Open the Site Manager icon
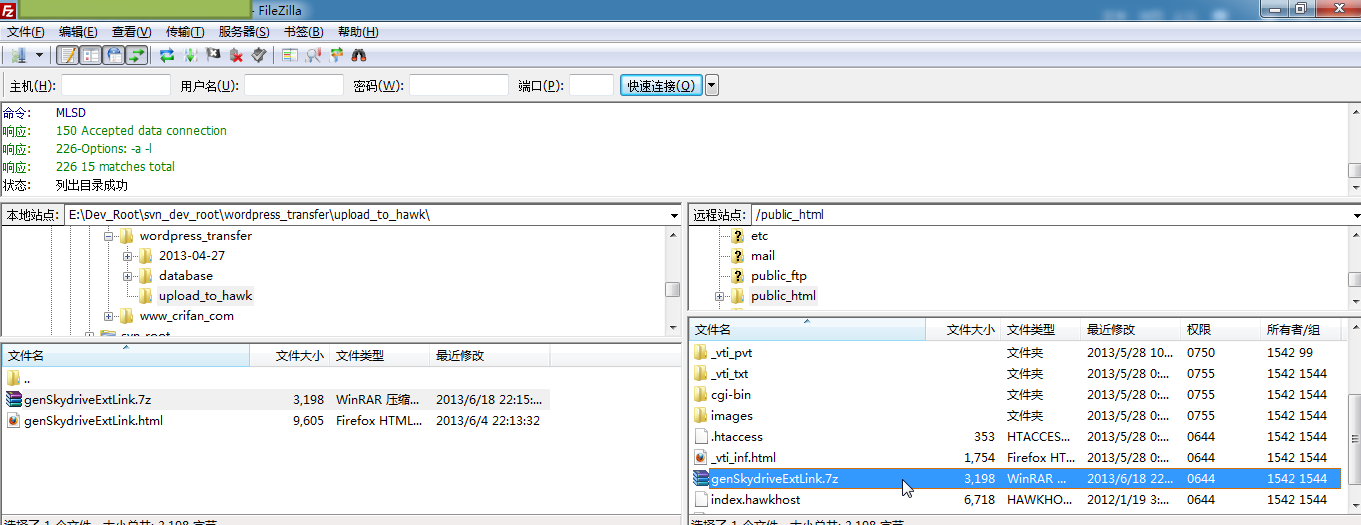1361x525 pixels. (18, 55)
